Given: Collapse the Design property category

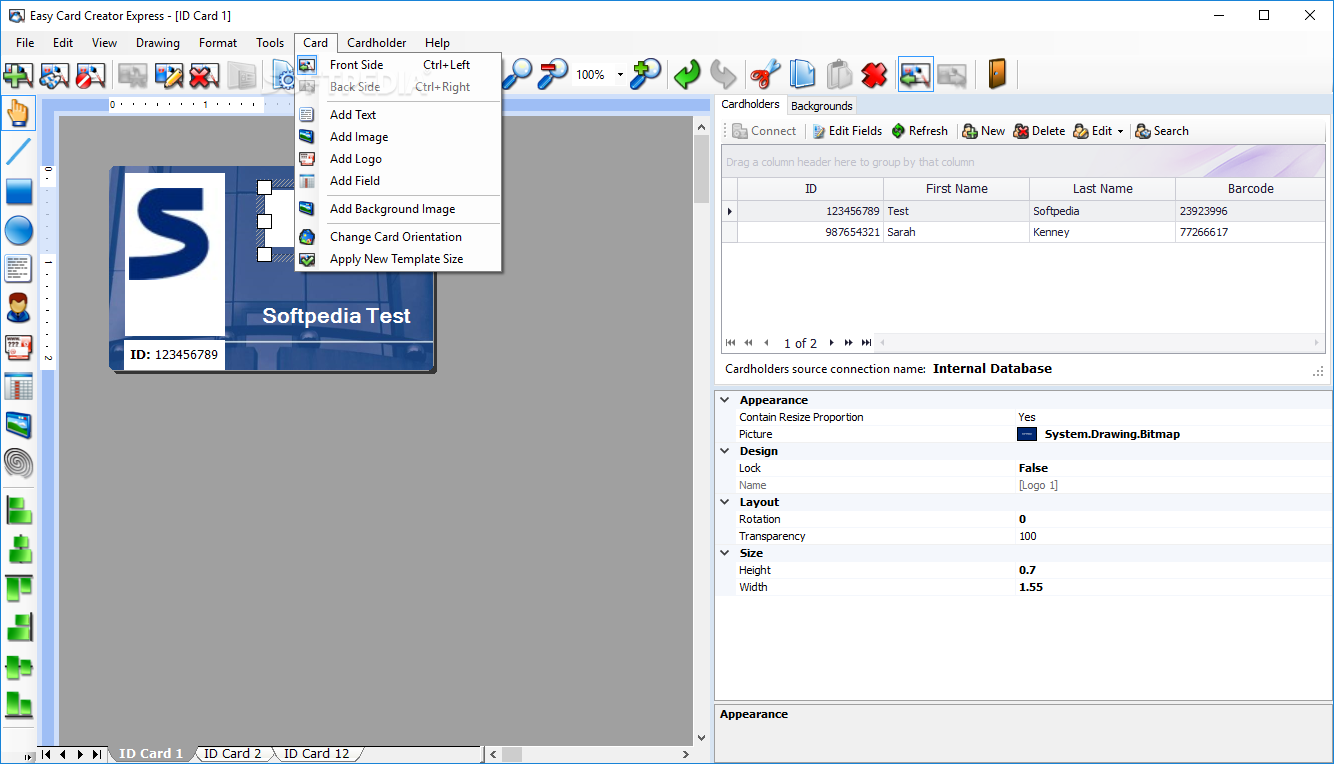Looking at the screenshot, I should (725, 451).
